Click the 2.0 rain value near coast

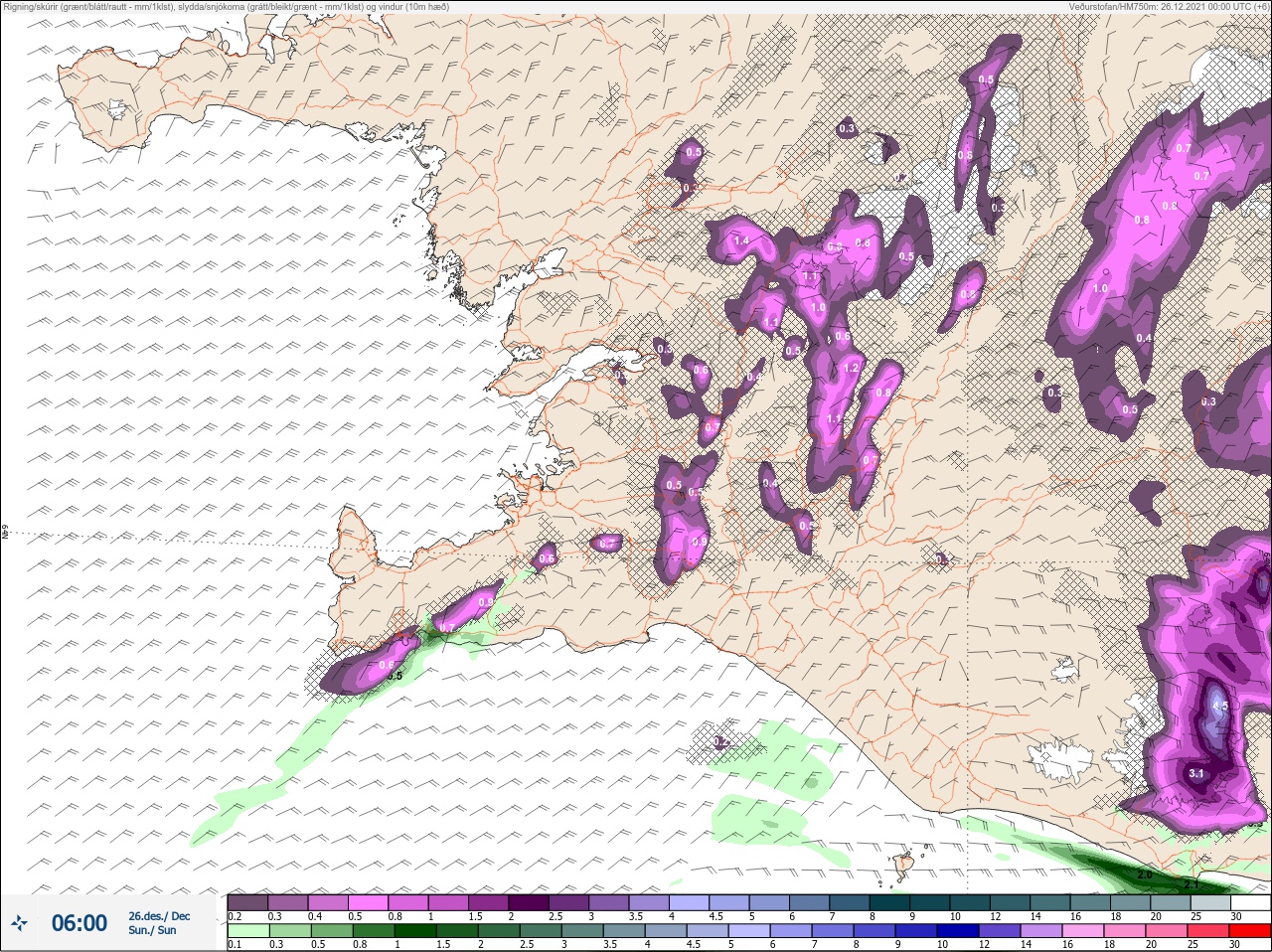click(1145, 874)
